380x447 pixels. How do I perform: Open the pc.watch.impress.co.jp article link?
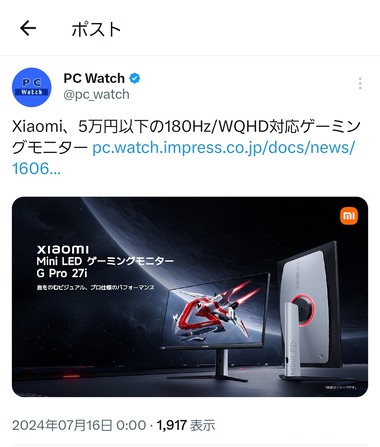click(183, 158)
